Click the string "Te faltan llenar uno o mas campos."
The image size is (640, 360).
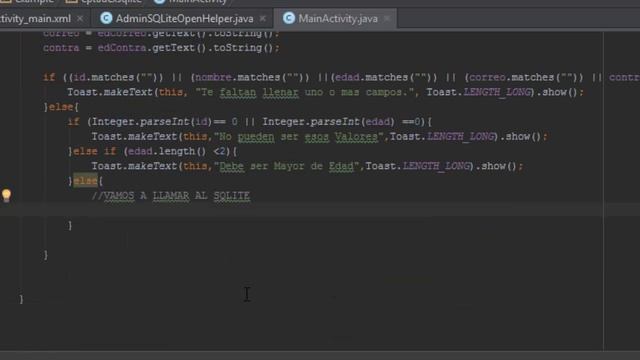305,92
